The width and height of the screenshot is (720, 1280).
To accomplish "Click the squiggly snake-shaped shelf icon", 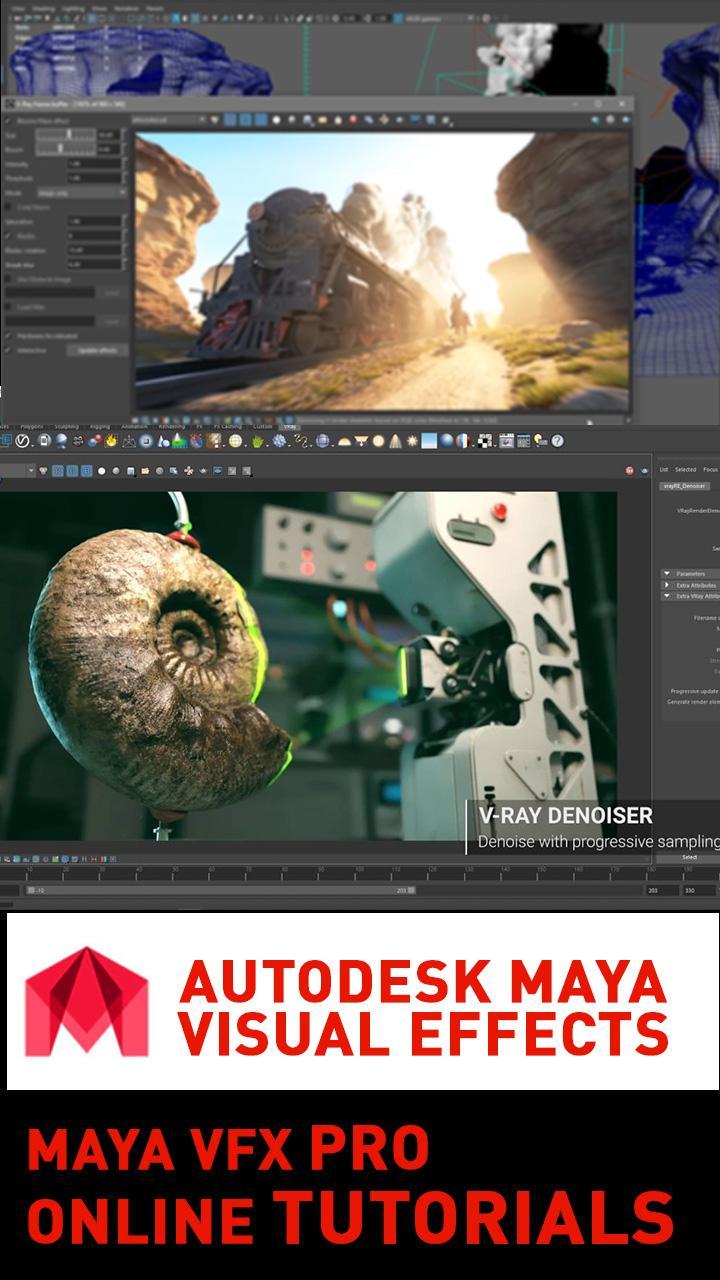I will pyautogui.click(x=299, y=441).
